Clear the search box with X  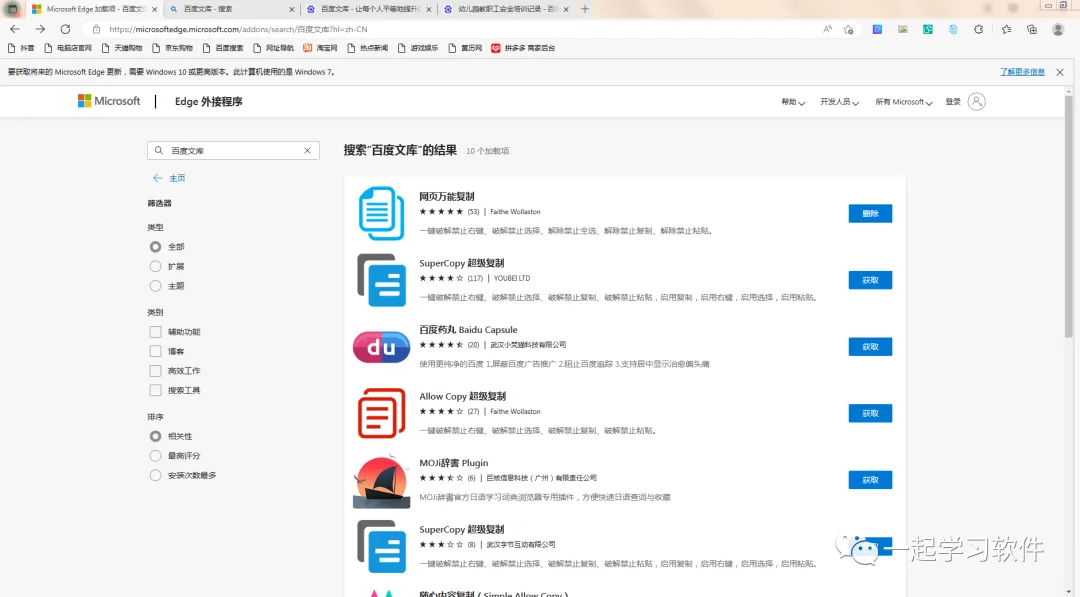coord(307,150)
